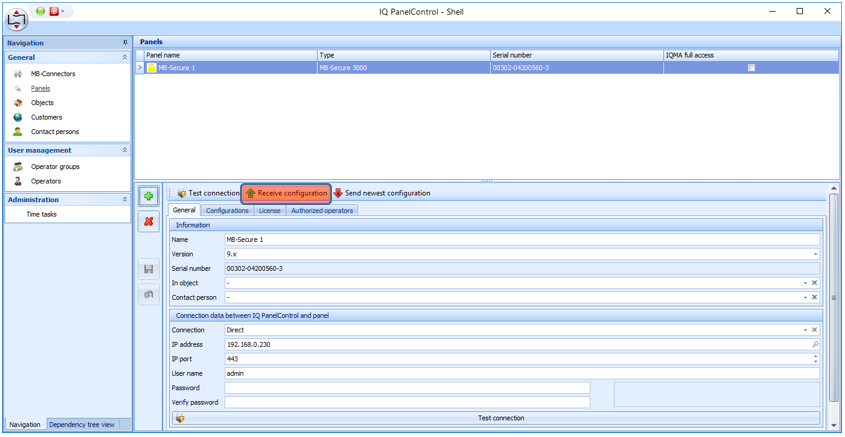Switch to the Authorized operators tab

pyautogui.click(x=322, y=211)
